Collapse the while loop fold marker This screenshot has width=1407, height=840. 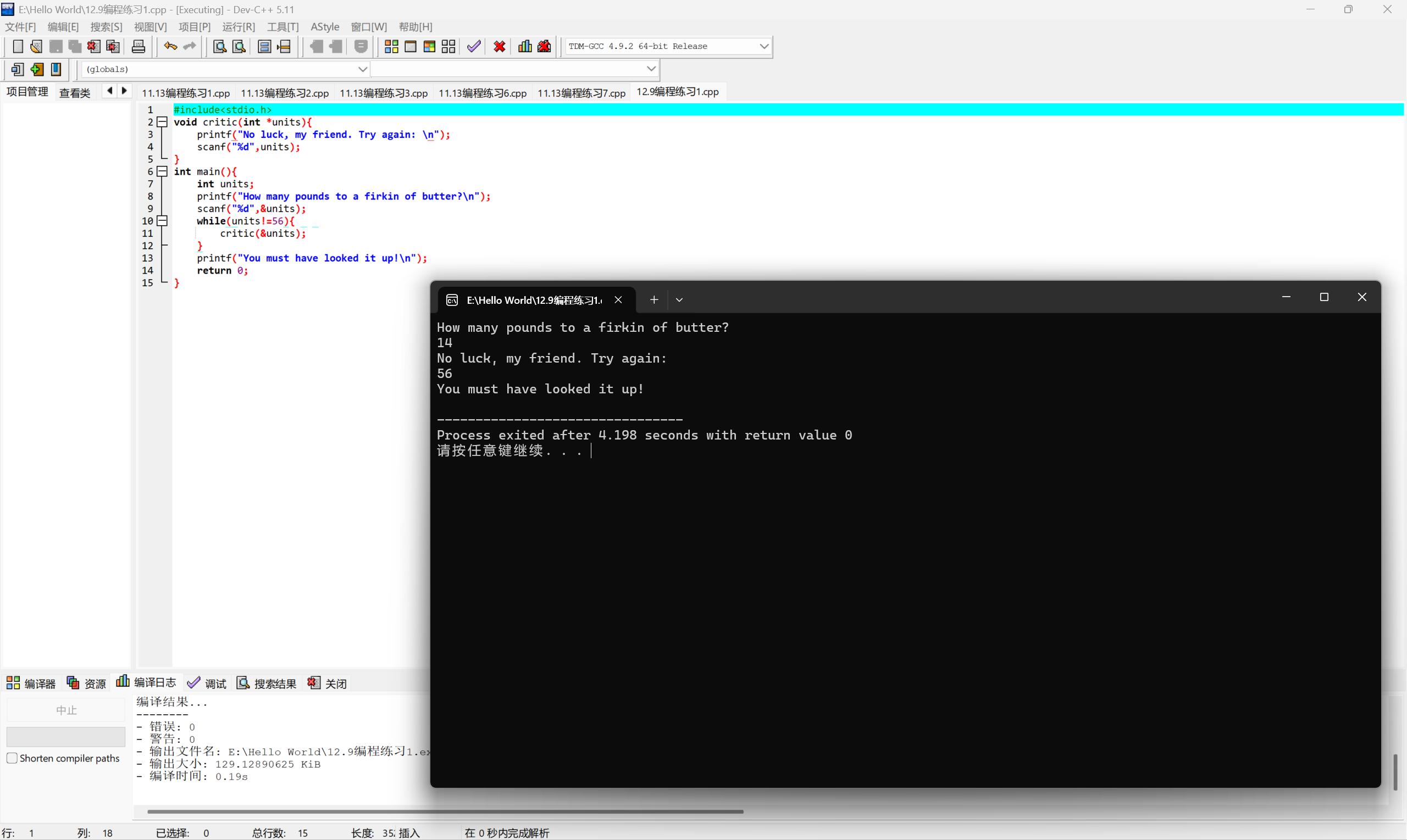click(163, 221)
